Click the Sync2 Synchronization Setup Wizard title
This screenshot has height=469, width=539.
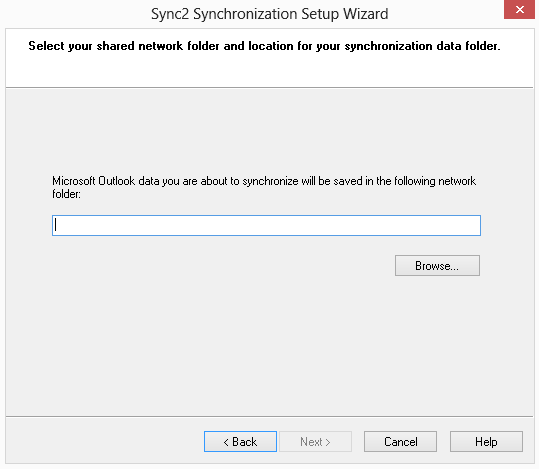pyautogui.click(x=270, y=14)
